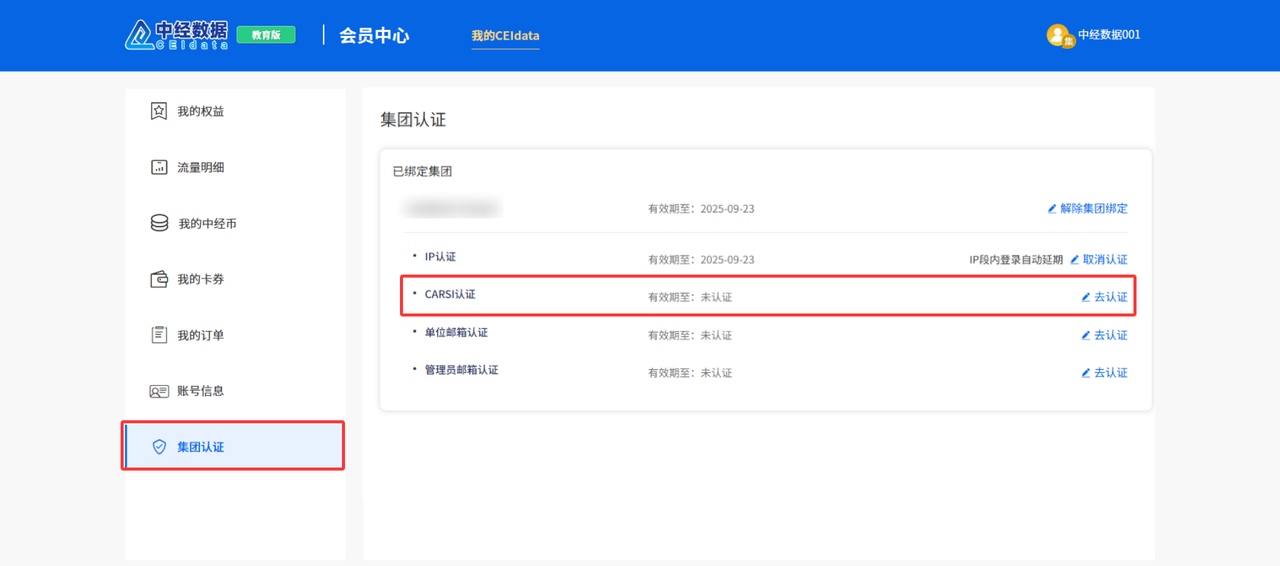Viewport: 1280px width, 566px height.
Task: Click the 中经数据001 username
Action: (x=1109, y=35)
